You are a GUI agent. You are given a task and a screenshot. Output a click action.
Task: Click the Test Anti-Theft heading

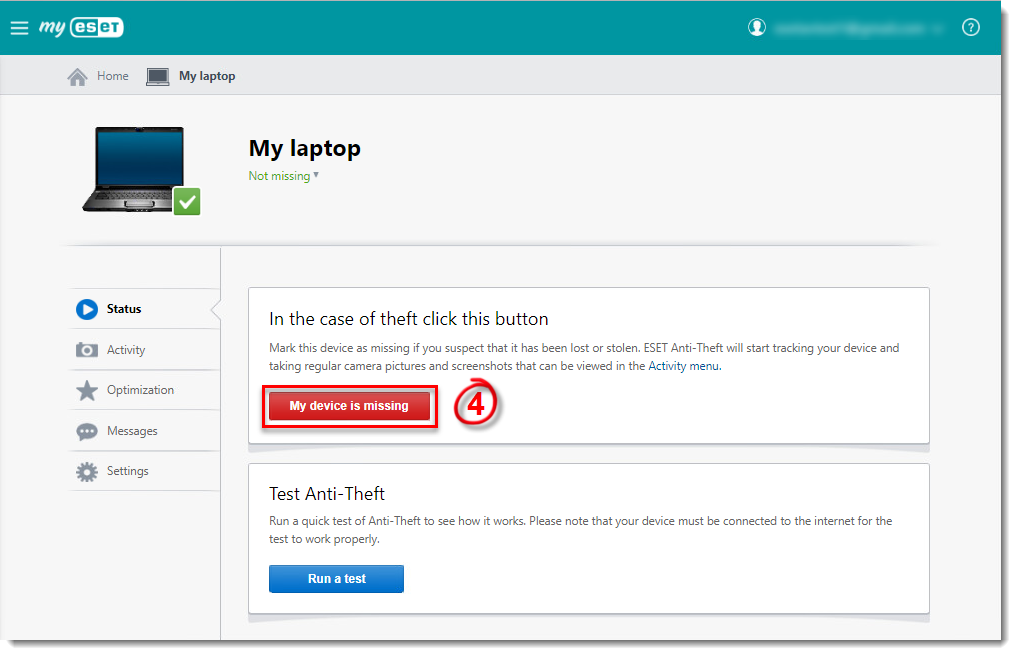pos(327,494)
